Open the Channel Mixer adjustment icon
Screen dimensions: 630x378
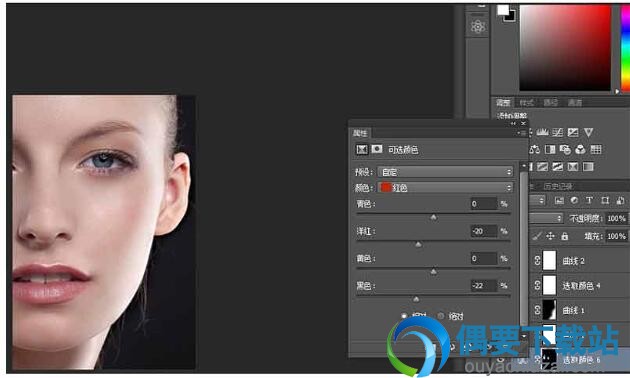pyautogui.click(x=580, y=149)
